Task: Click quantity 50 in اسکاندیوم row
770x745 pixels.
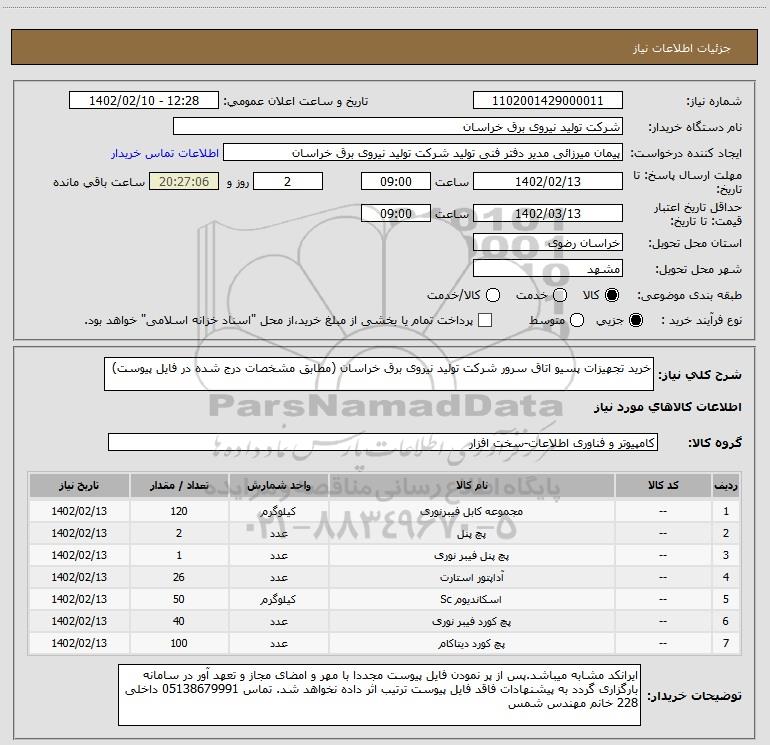Action: (x=179, y=599)
